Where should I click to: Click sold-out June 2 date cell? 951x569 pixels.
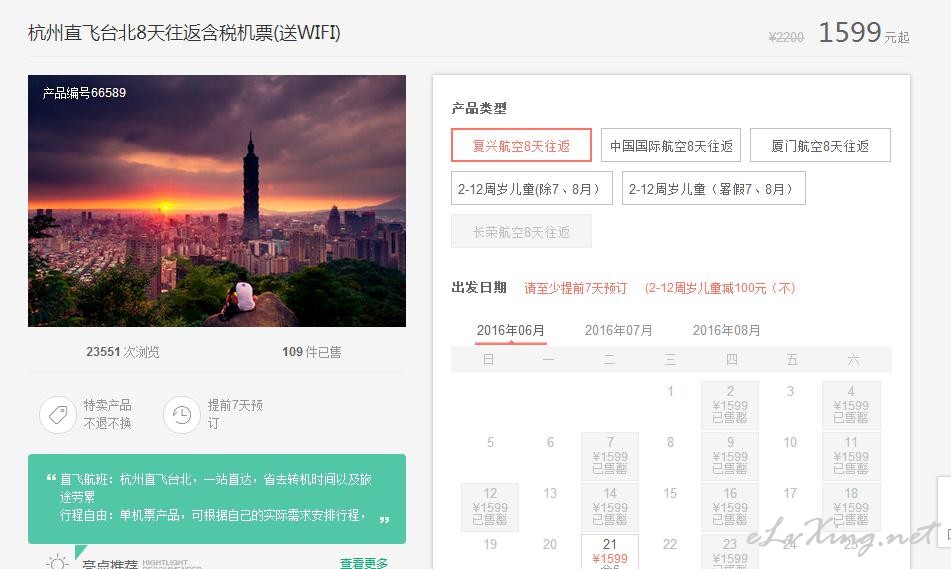pyautogui.click(x=730, y=405)
